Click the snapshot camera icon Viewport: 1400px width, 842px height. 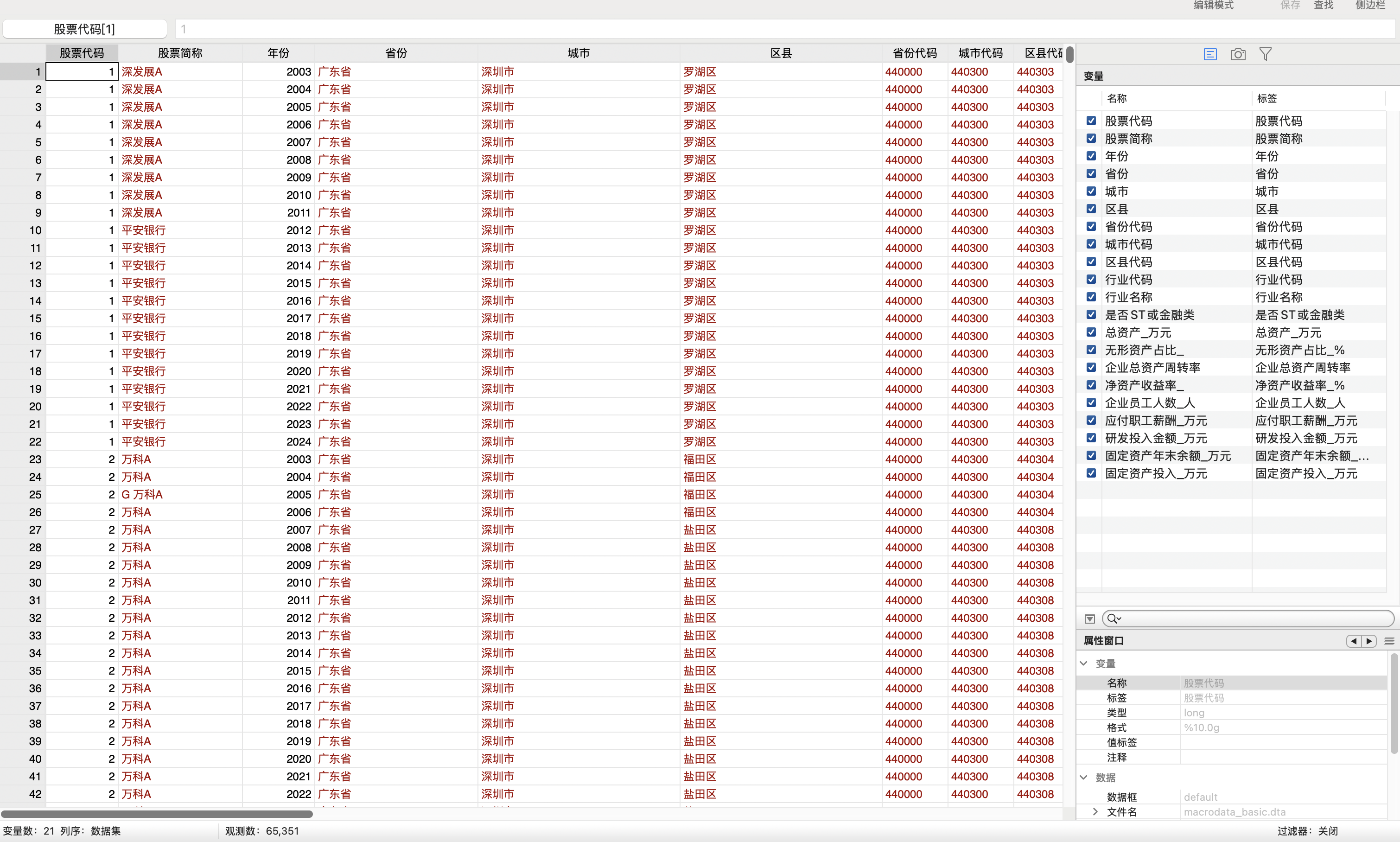pos(1238,54)
